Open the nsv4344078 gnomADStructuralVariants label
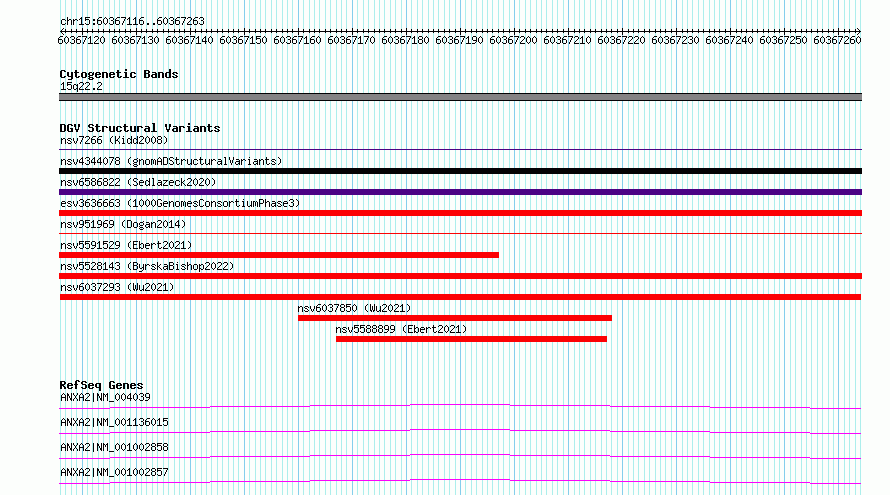Screen dimensions: 890x495 171,161
